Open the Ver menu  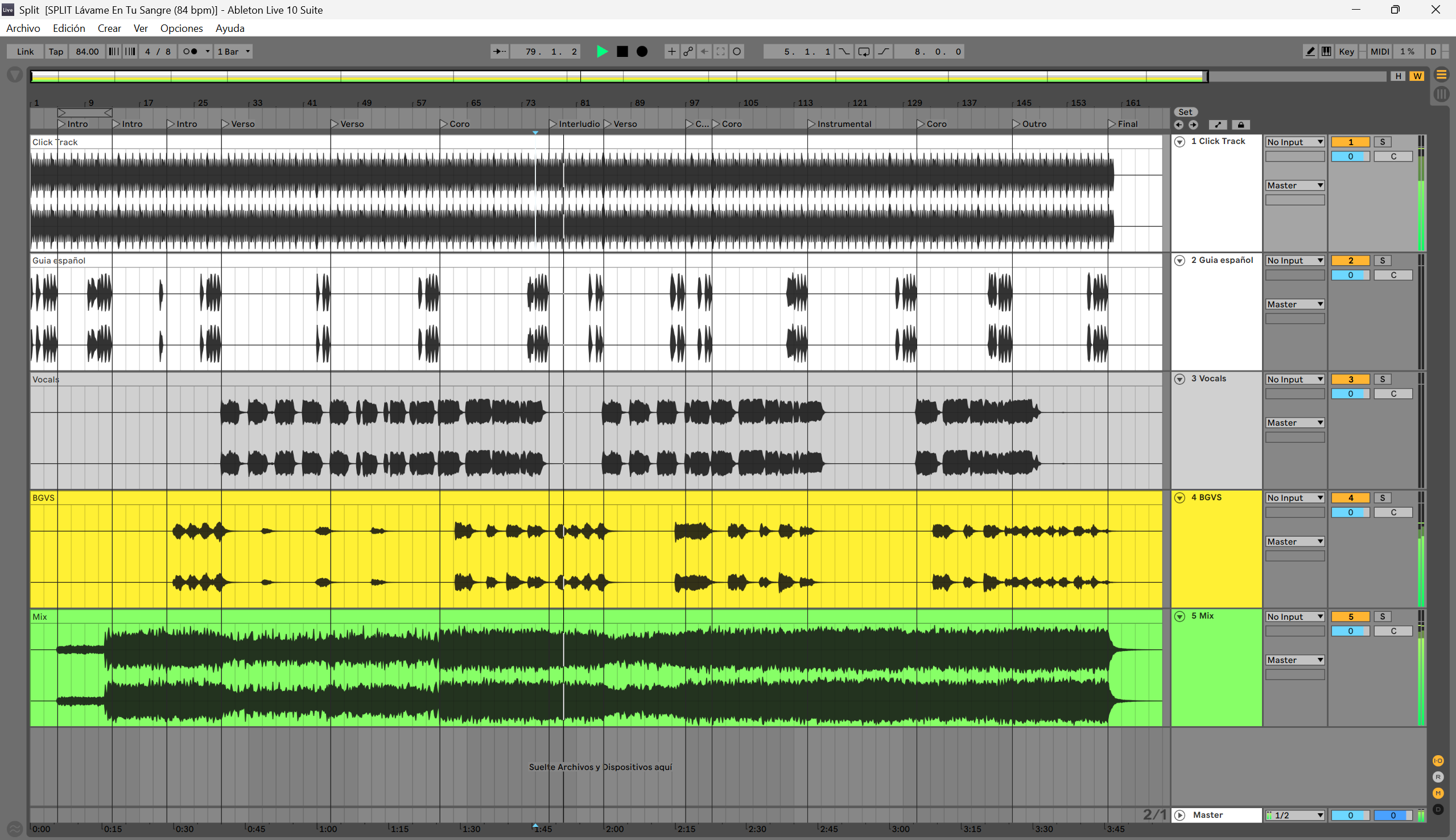pyautogui.click(x=140, y=28)
